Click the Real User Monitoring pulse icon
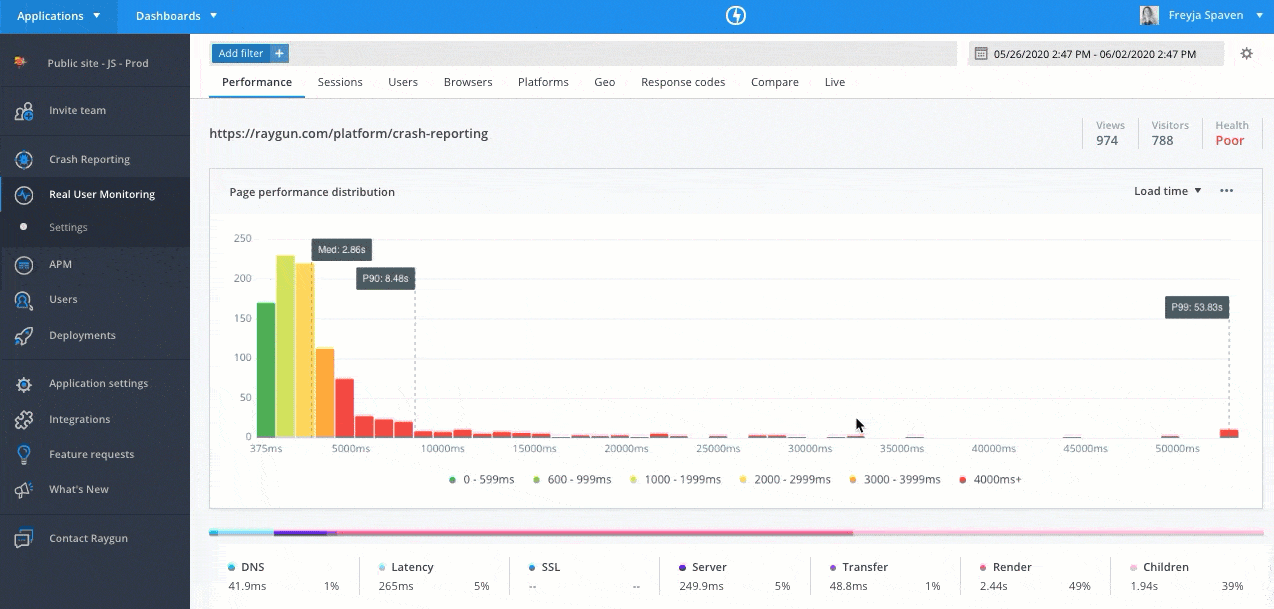1274x609 pixels. [24, 195]
